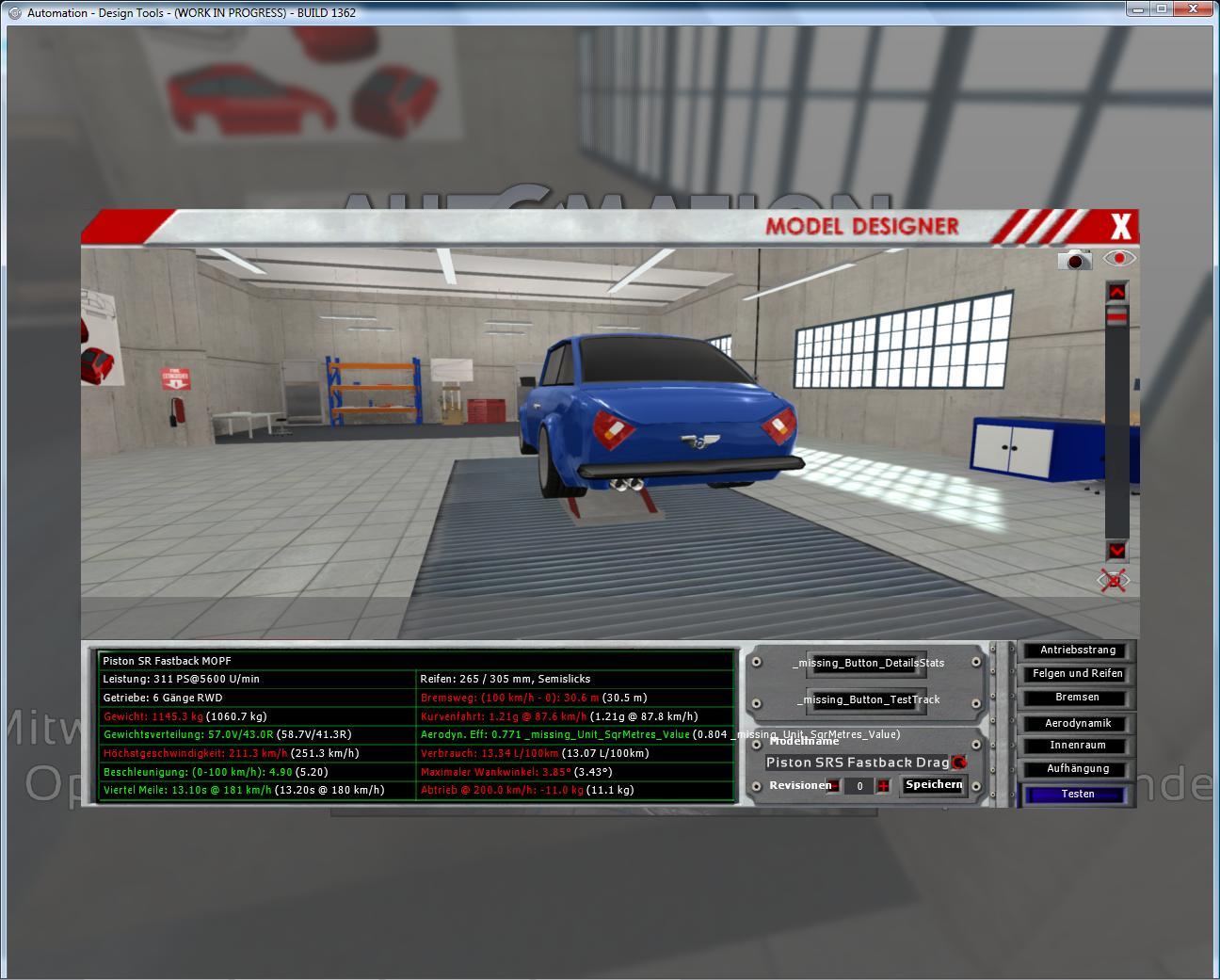The width and height of the screenshot is (1220, 980).
Task: Click the crossed-out eye hide icon
Action: [x=1114, y=581]
